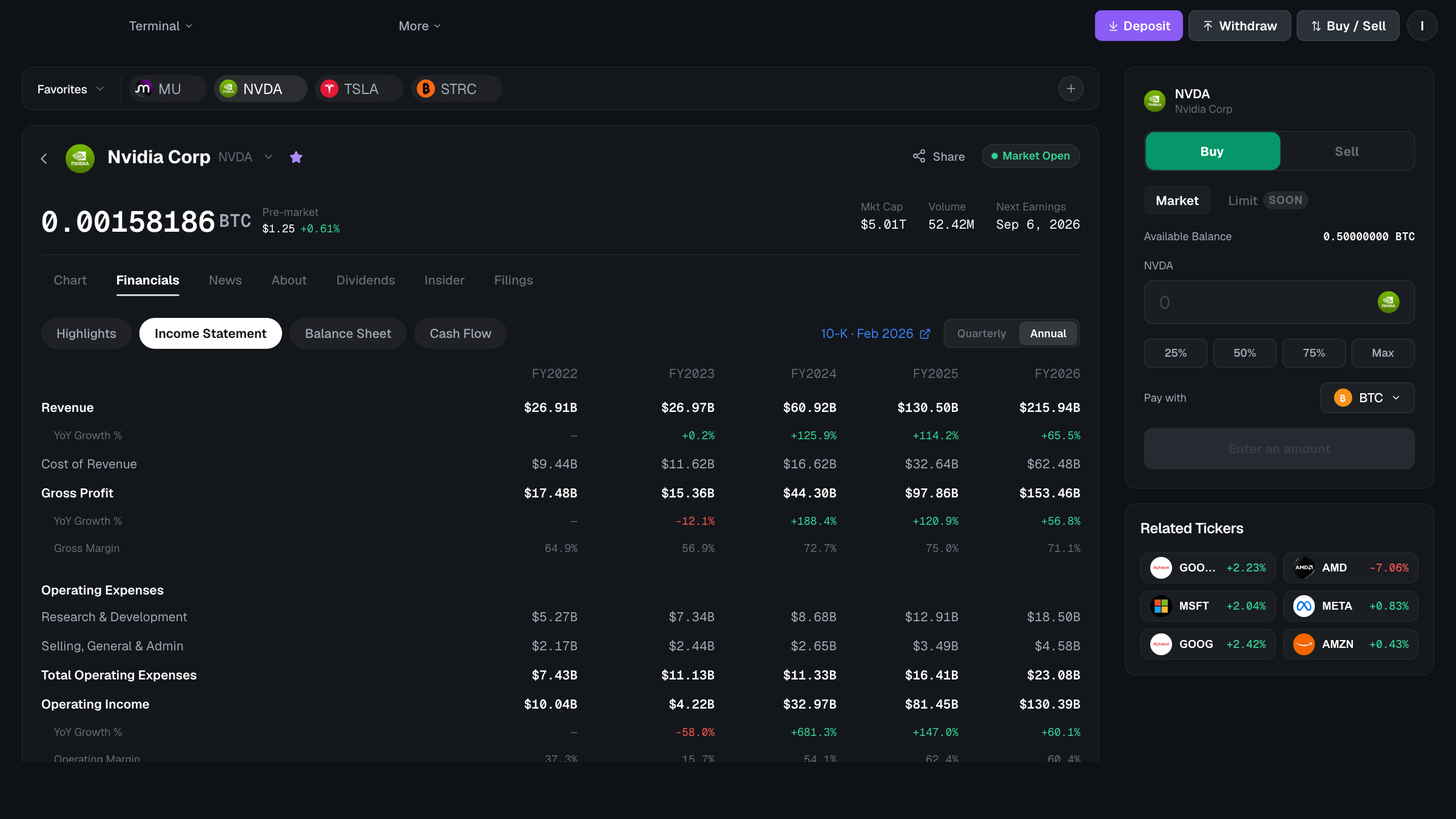Click the FY2023 Gross Profit growth -12.1%

[695, 521]
